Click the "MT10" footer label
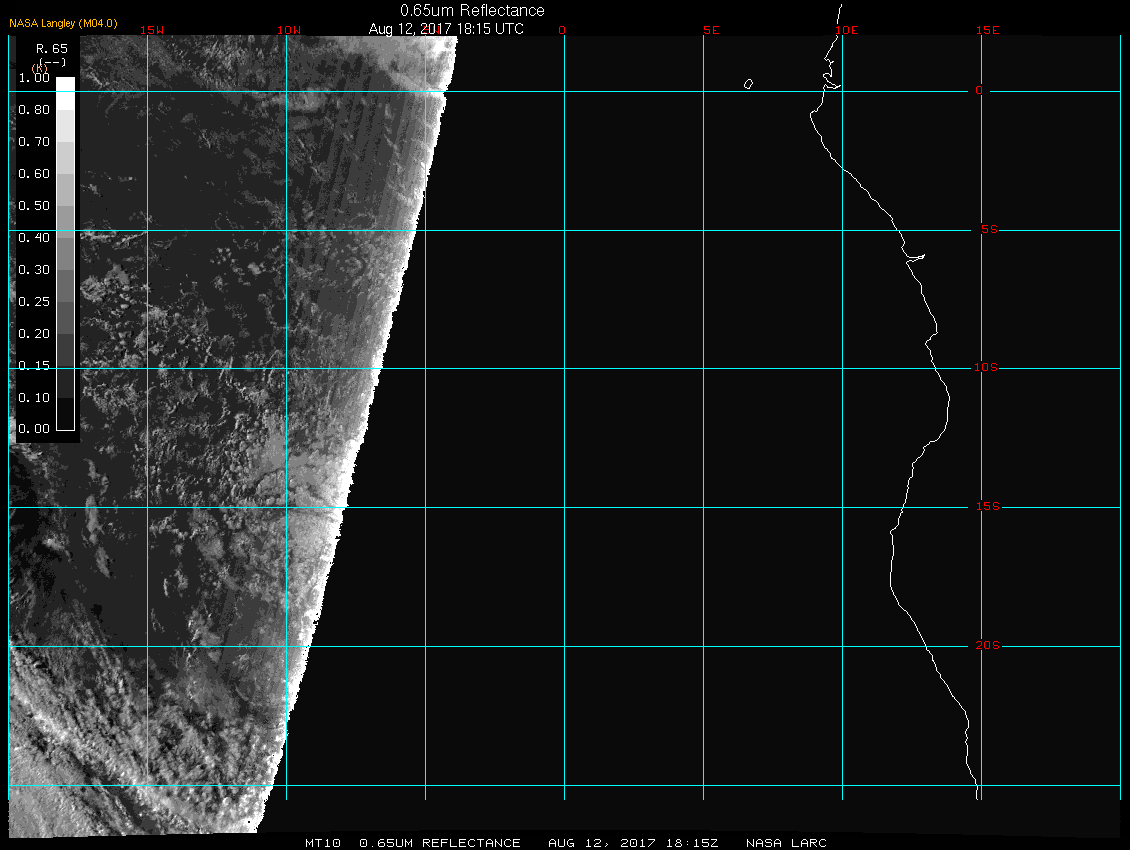Viewport: 1130px width, 850px height. [x=323, y=842]
